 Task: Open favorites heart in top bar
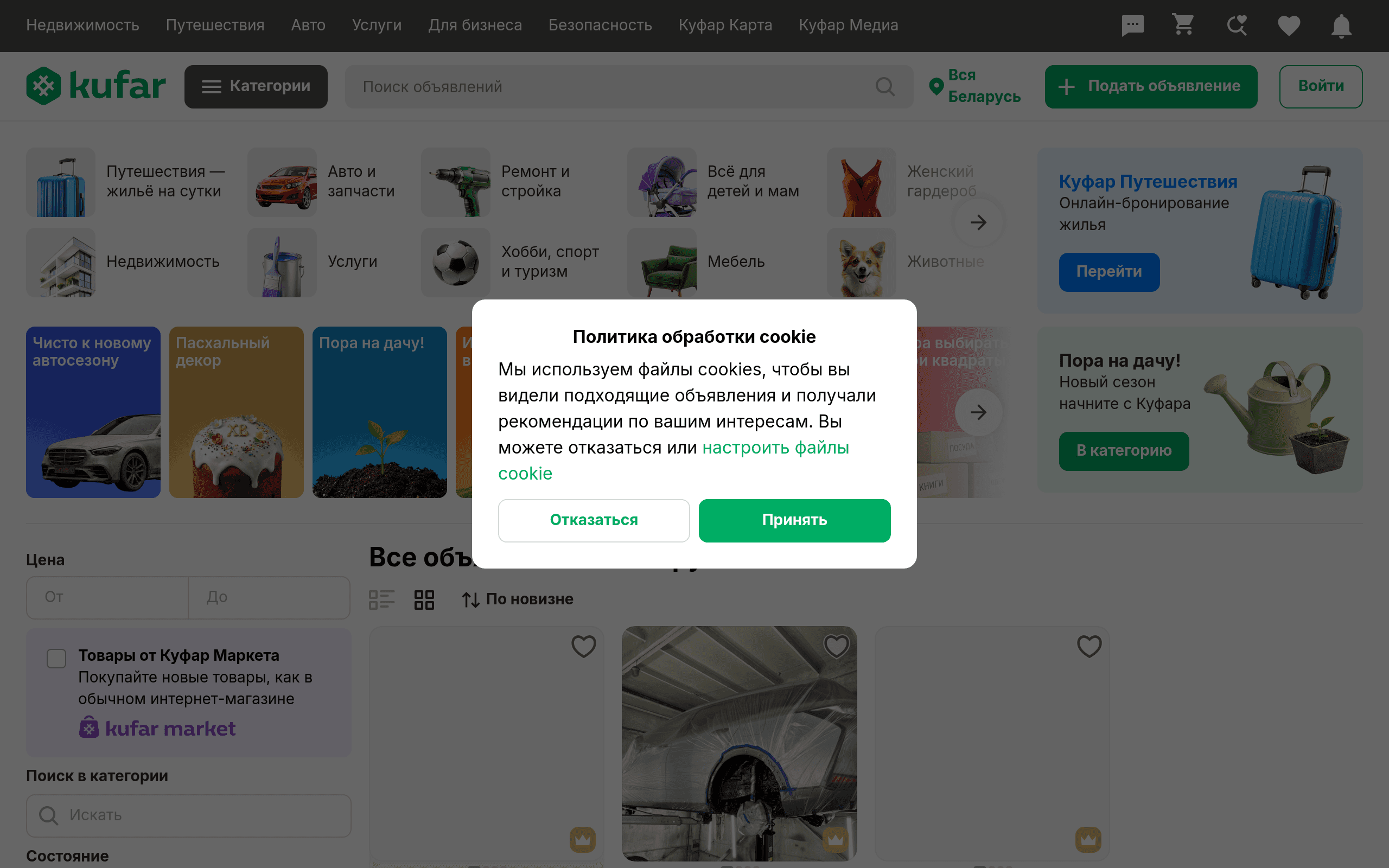pyautogui.click(x=1289, y=25)
